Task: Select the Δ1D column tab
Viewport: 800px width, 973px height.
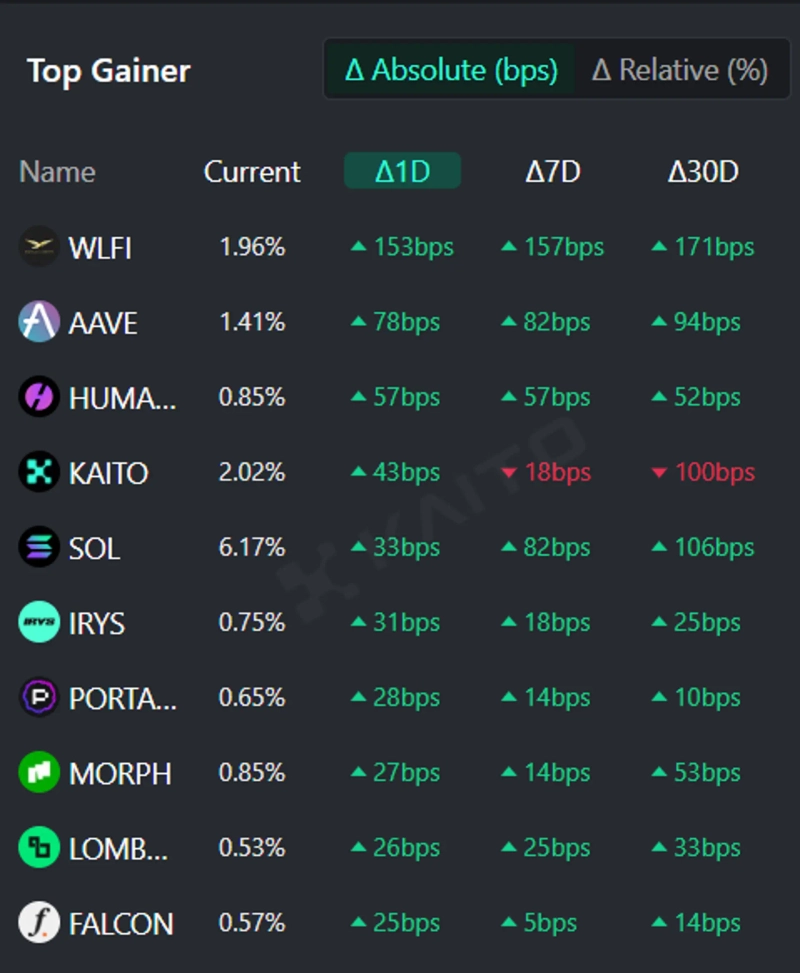Action: [402, 171]
